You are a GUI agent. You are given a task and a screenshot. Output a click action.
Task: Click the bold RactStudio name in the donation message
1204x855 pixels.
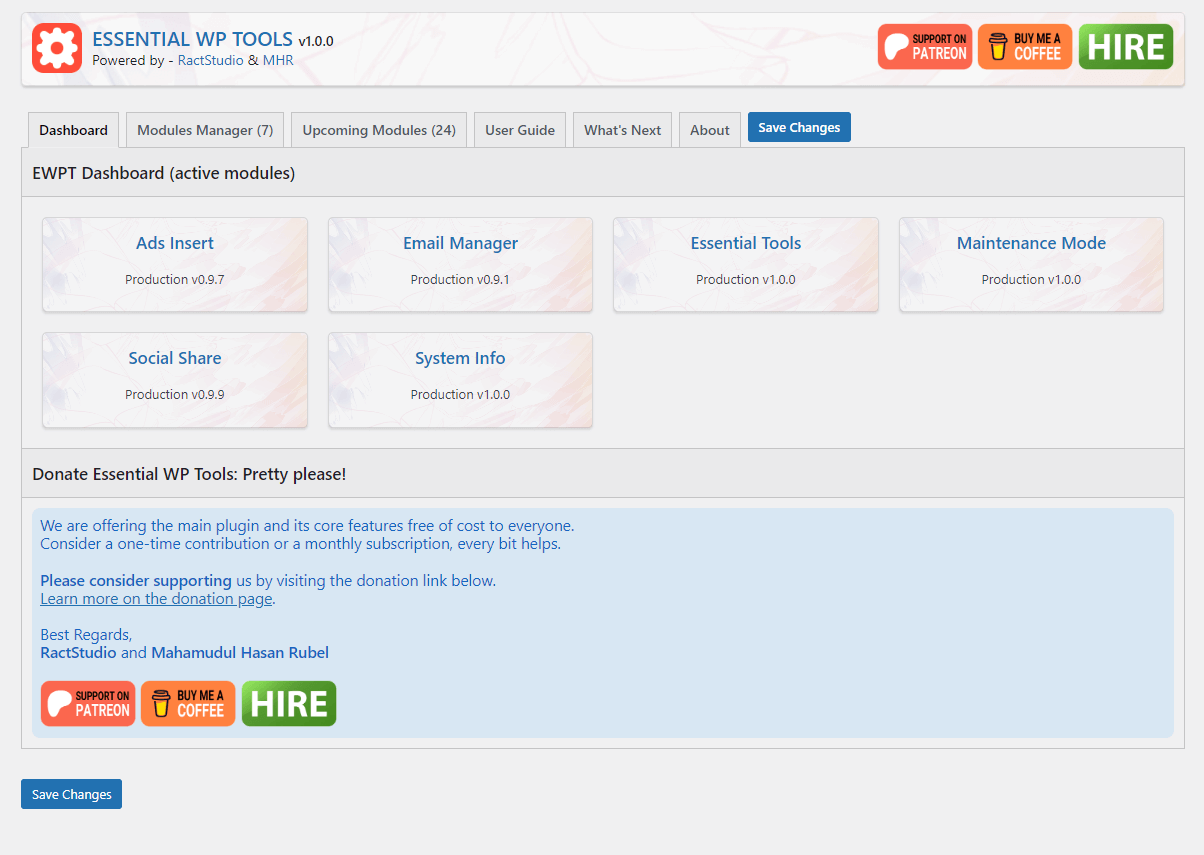78,653
